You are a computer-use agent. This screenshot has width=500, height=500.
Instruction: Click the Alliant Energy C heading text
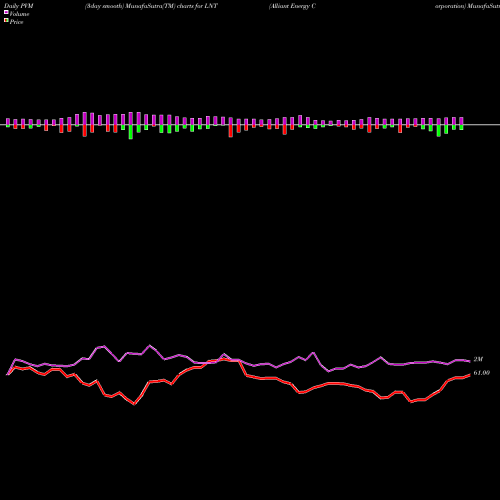pos(292,6)
